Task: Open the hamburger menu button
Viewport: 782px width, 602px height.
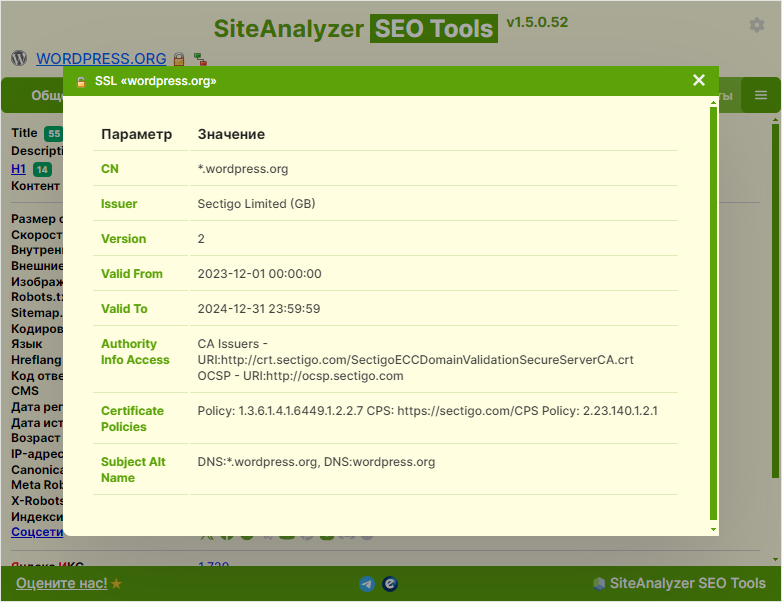Action: (x=761, y=95)
